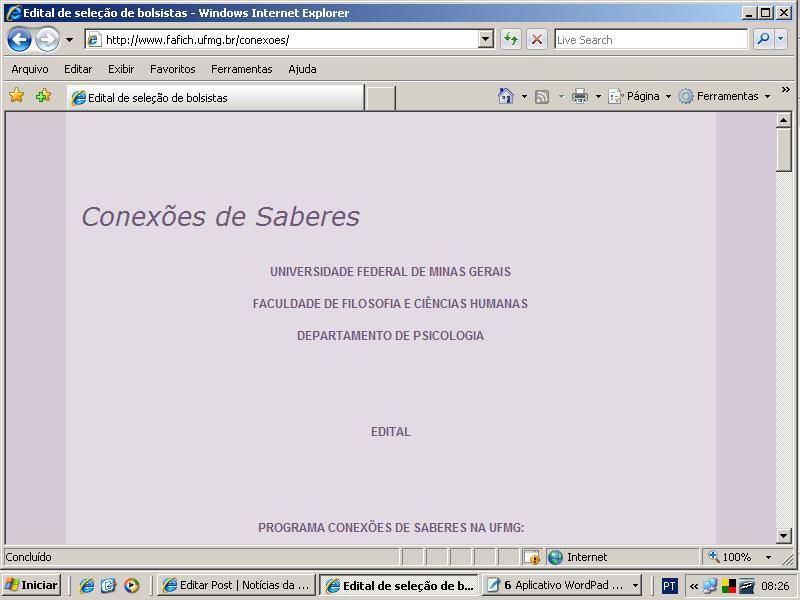
Task: Click Add to Favorites star-plus icon
Action: pos(43,95)
